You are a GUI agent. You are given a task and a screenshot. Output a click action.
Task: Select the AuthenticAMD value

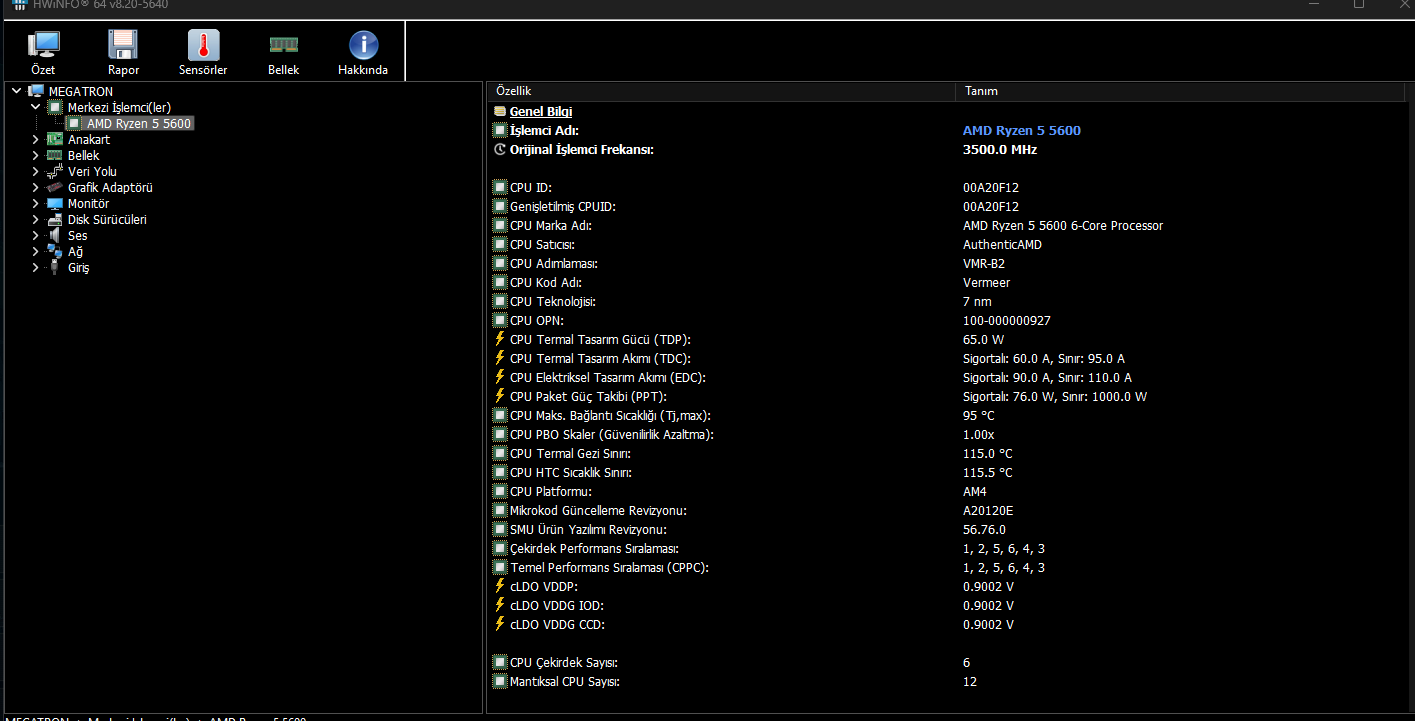pyautogui.click(x=1002, y=245)
